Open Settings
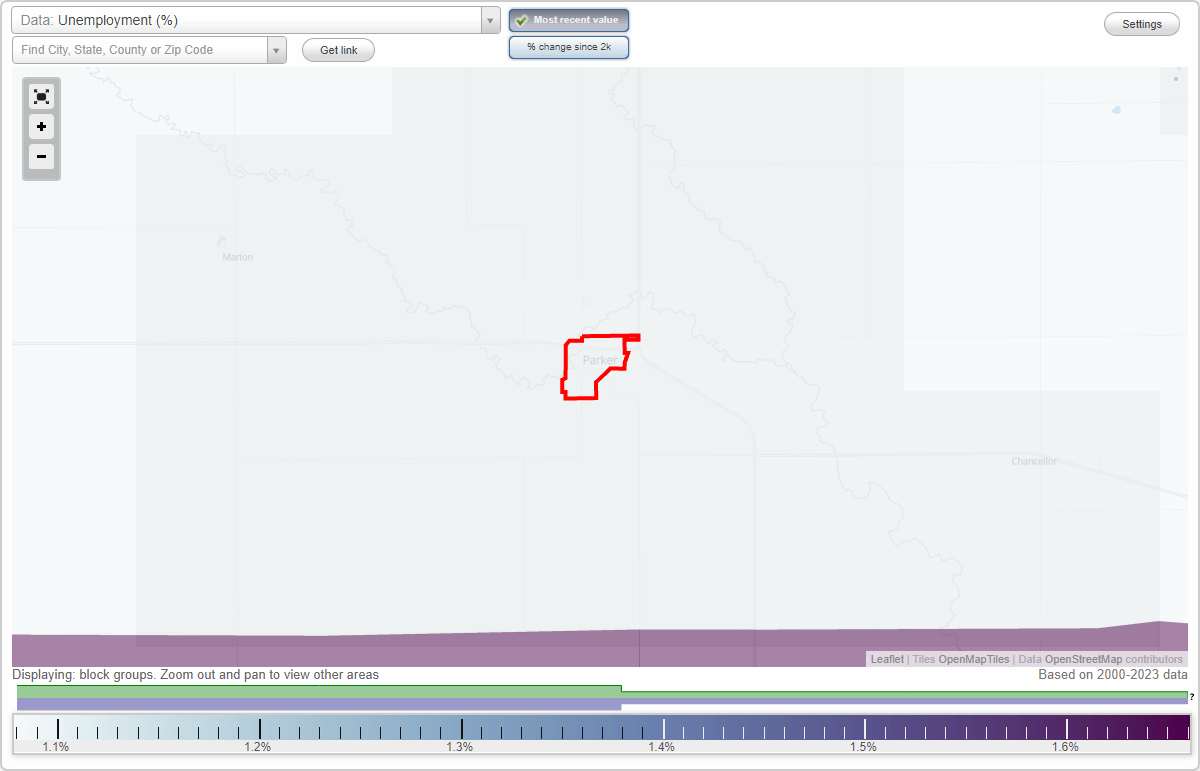The image size is (1200, 771). pyautogui.click(x=1141, y=23)
